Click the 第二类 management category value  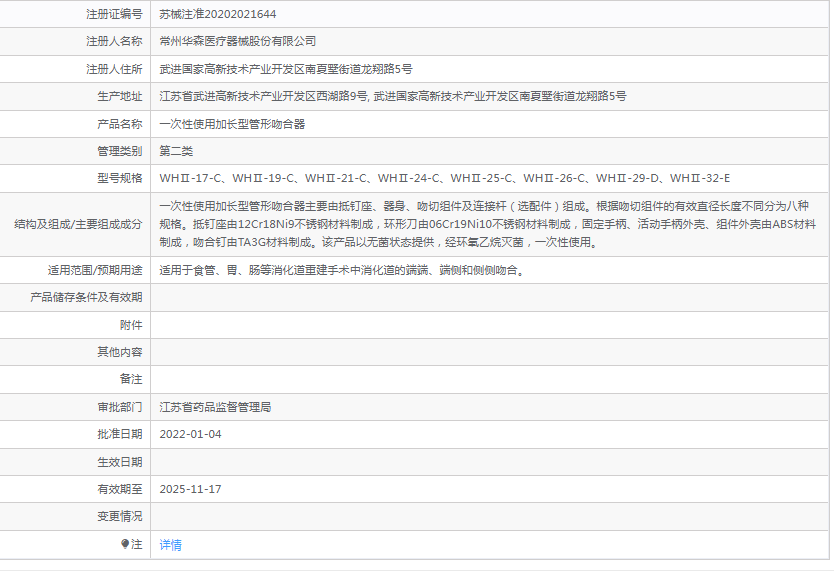pyautogui.click(x=176, y=151)
